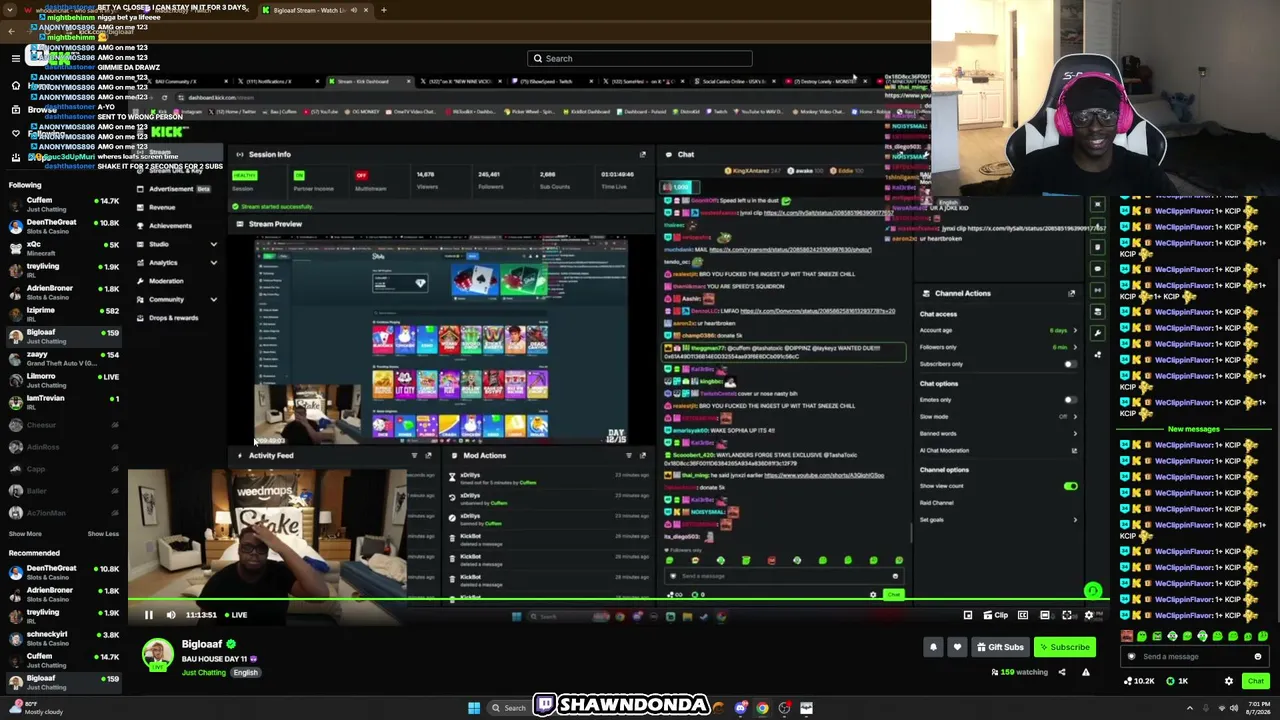Expand Community menu in streamed dashboard sidebar
The image size is (1280, 720).
213,299
